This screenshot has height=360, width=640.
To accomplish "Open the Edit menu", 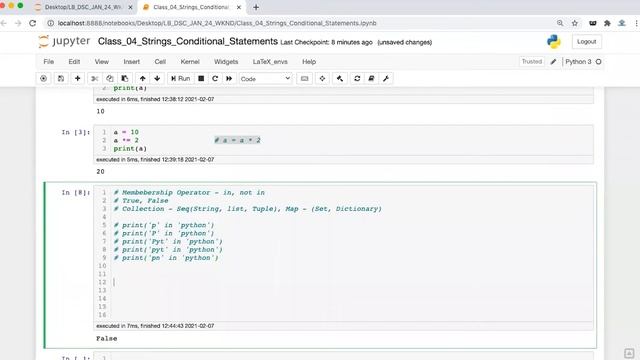I will pos(74,62).
